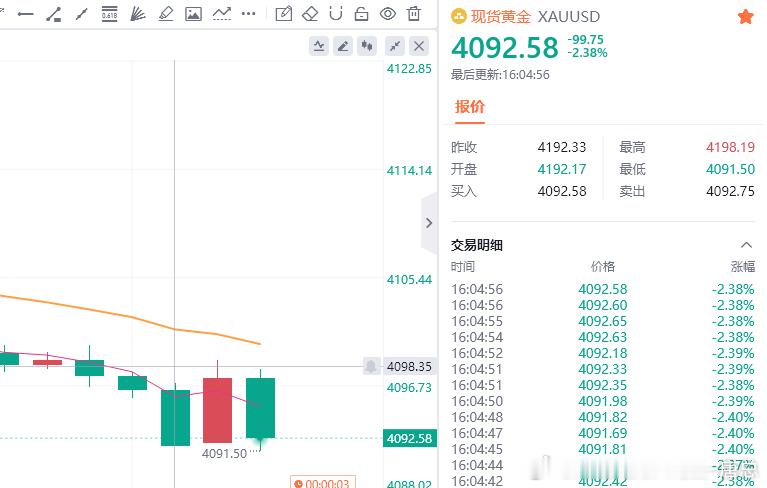767x488 pixels.
Task: Click trade row price 4092.35
Action: (603, 385)
